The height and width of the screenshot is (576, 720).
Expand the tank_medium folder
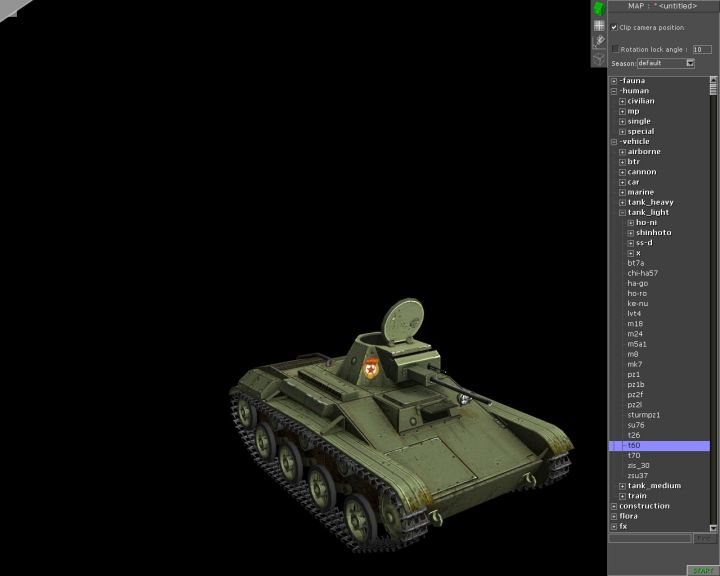tap(622, 486)
